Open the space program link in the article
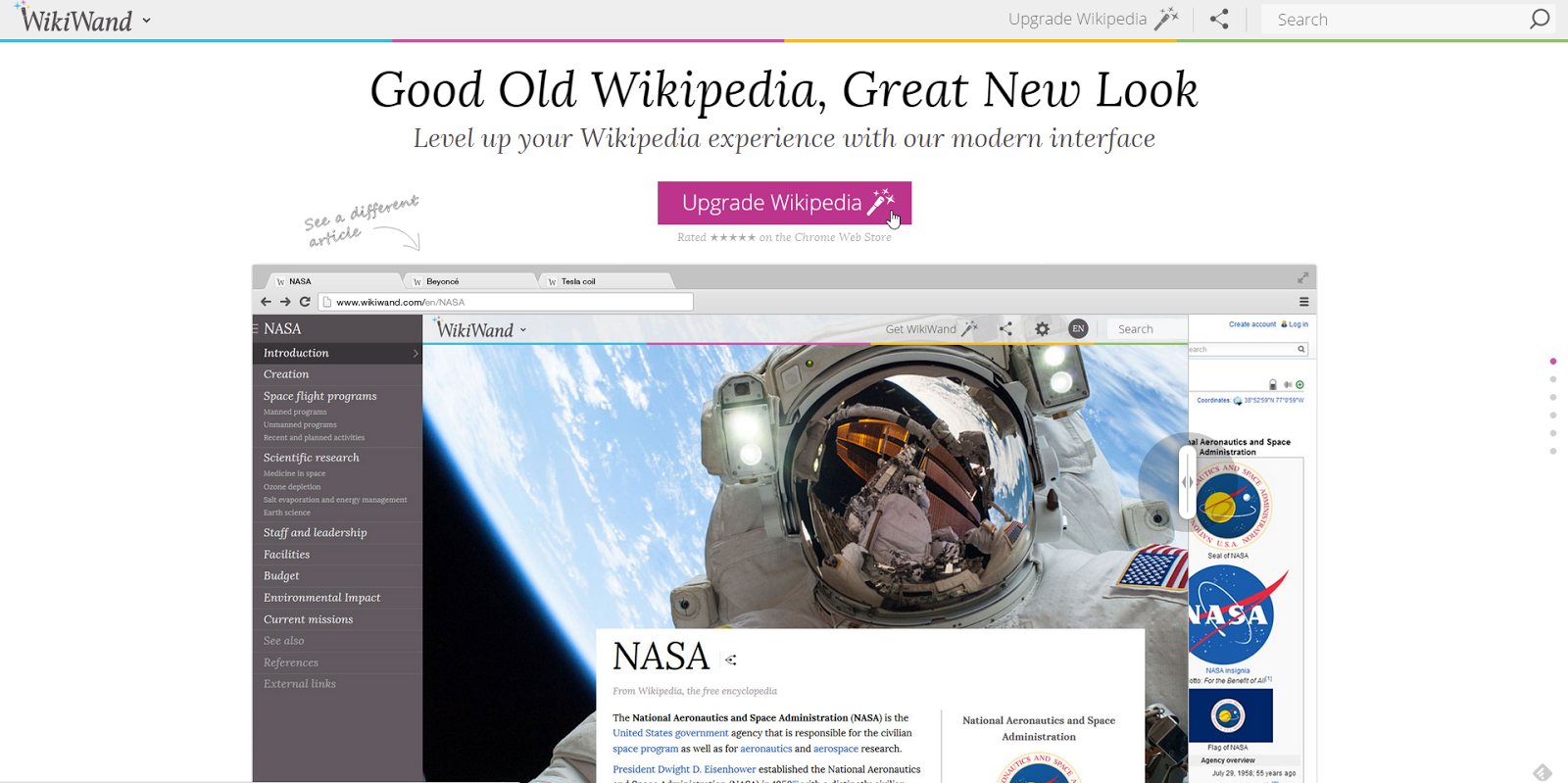 coord(645,749)
